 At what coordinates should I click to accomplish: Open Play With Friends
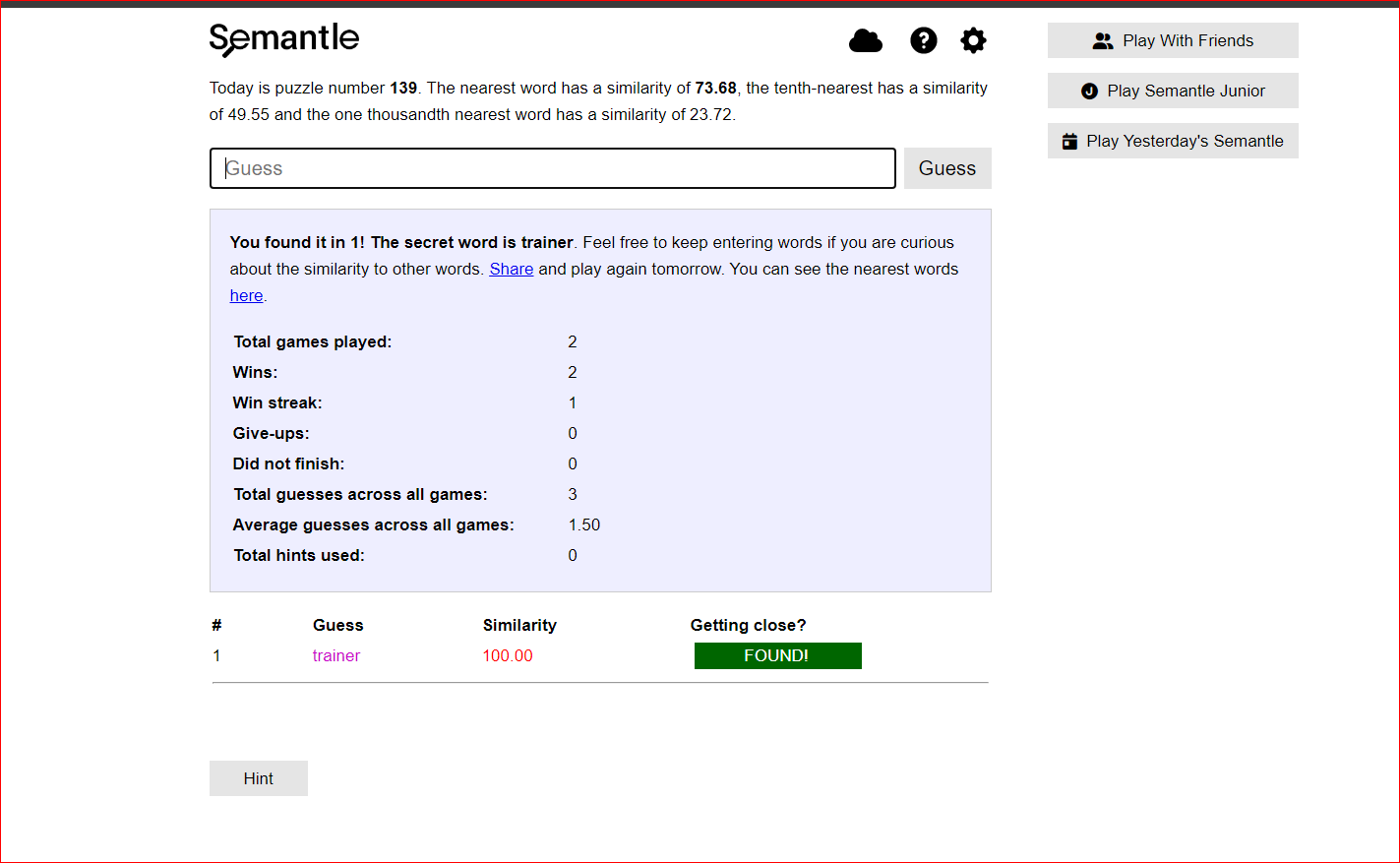pos(1172,40)
